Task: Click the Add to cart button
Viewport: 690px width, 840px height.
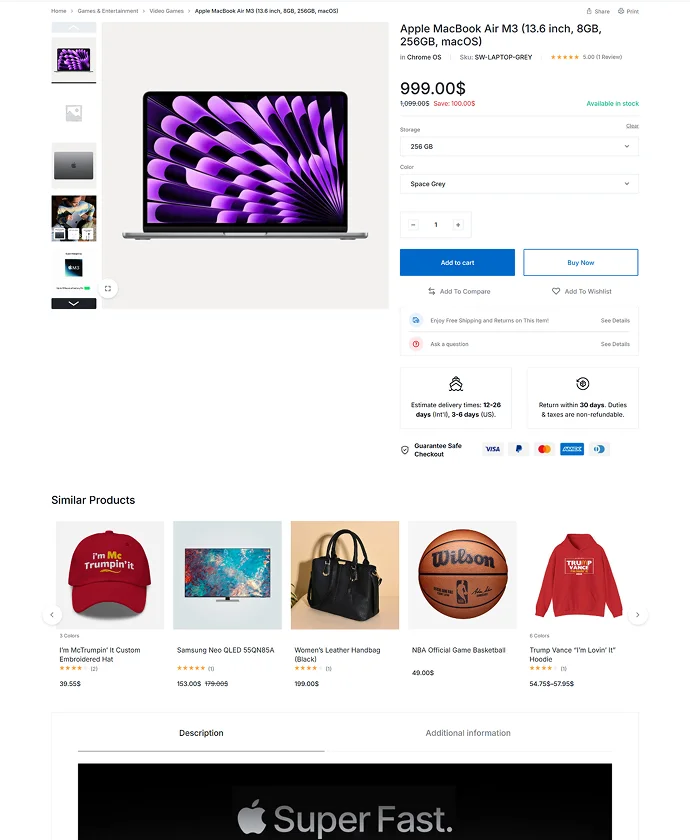Action: pos(458,262)
